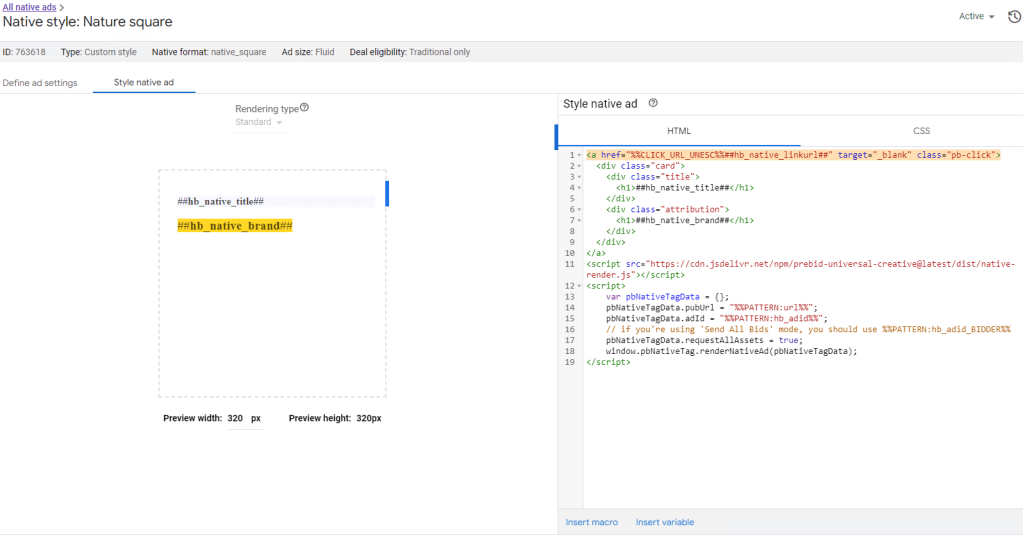Collapse the script block on line 12
This screenshot has width=1023, height=538.
[x=579, y=286]
